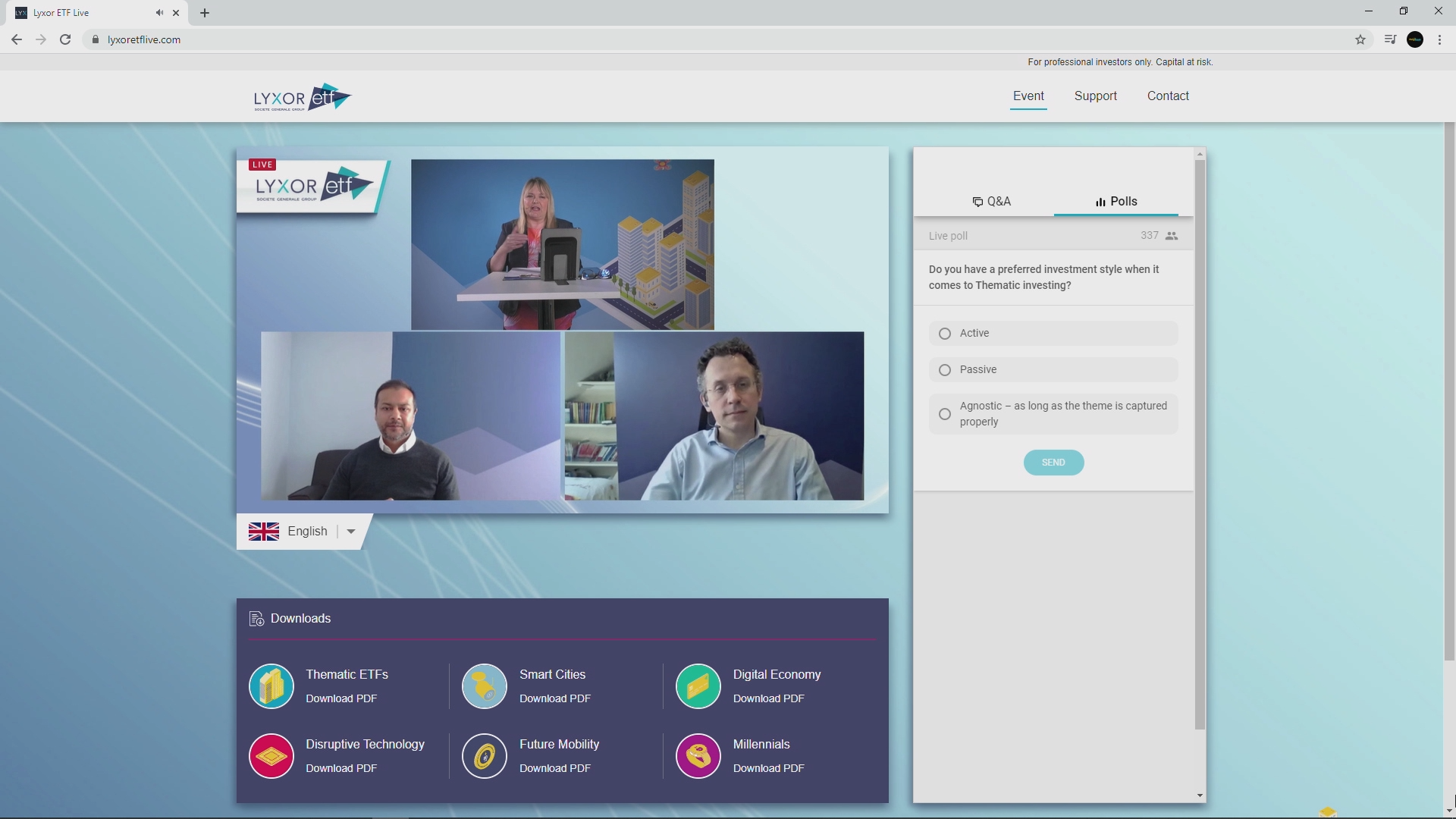Click the Smart Cities download icon

(485, 686)
